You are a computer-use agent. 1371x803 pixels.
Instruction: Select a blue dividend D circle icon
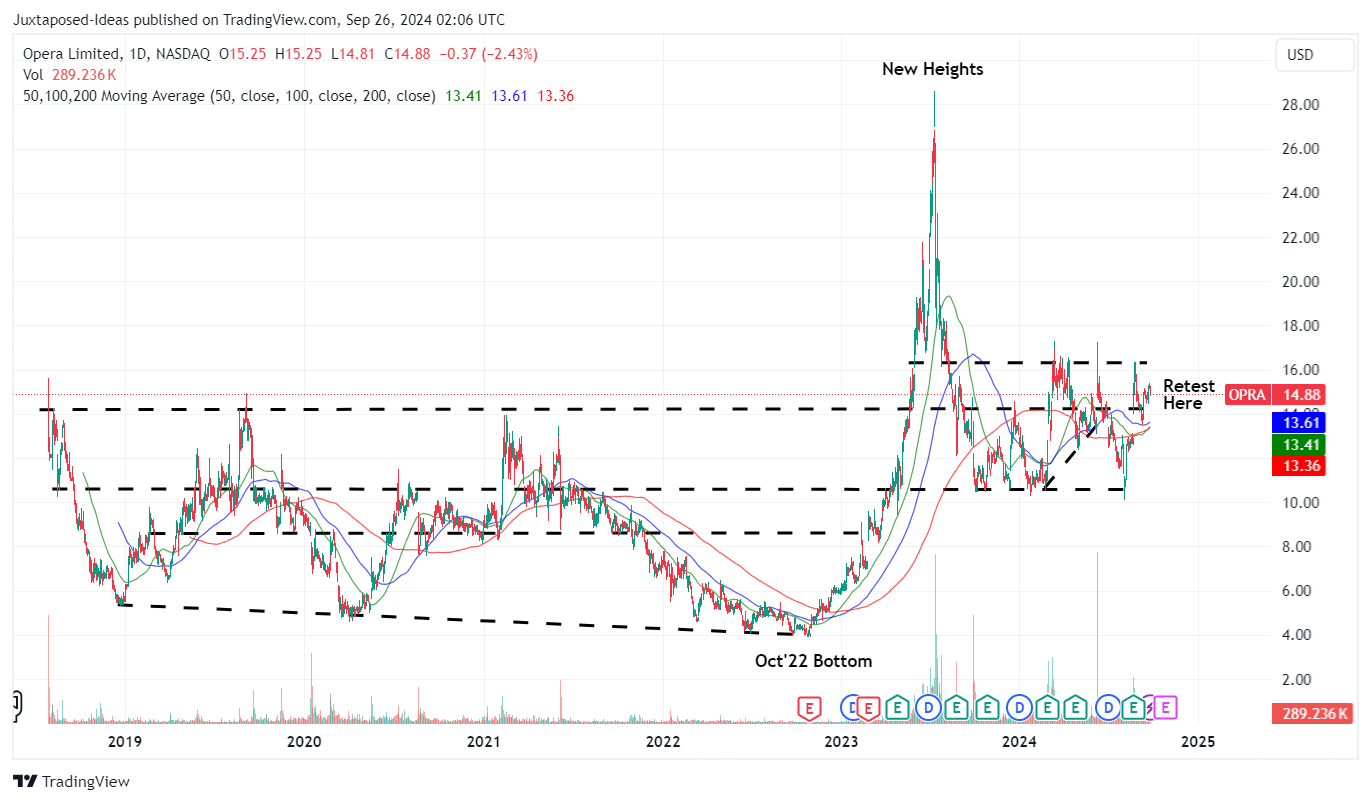coord(928,707)
